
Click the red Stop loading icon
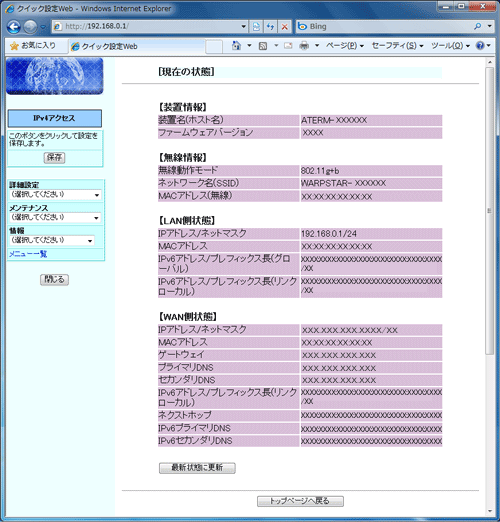click(284, 27)
